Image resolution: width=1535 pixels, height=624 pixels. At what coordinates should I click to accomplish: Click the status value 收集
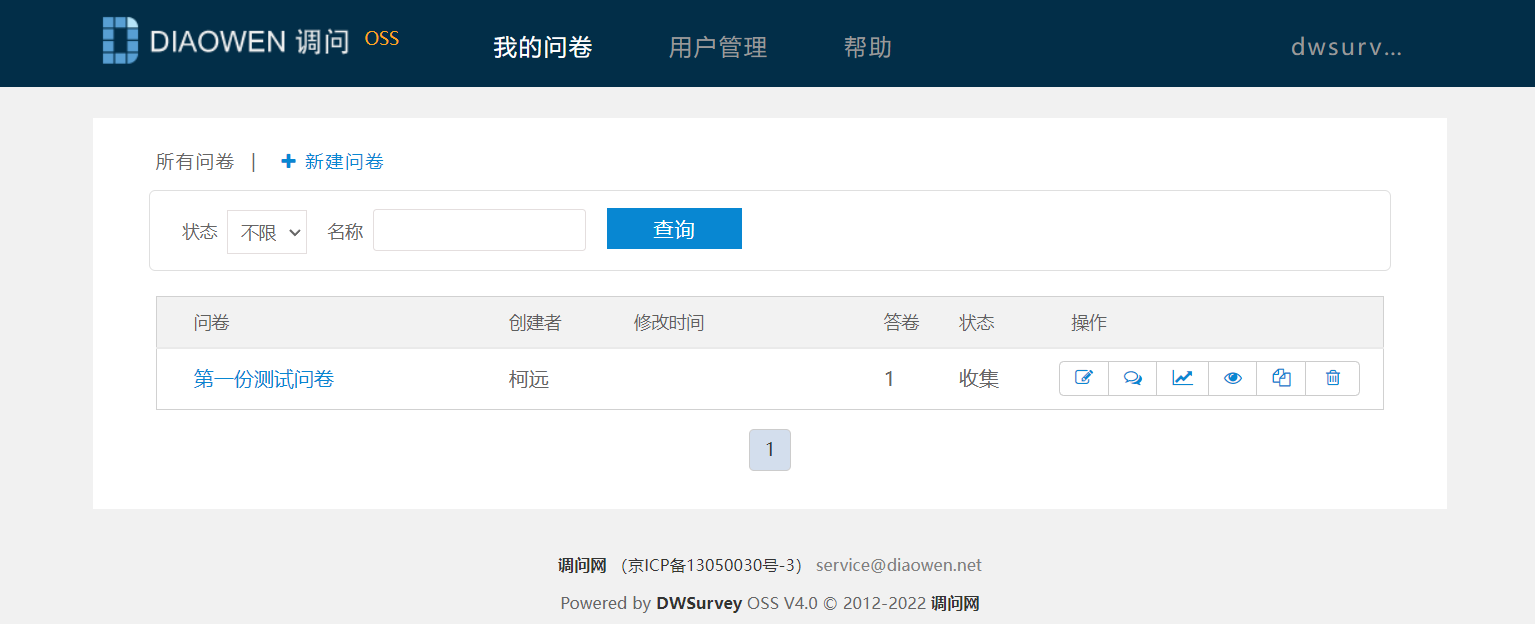(979, 379)
